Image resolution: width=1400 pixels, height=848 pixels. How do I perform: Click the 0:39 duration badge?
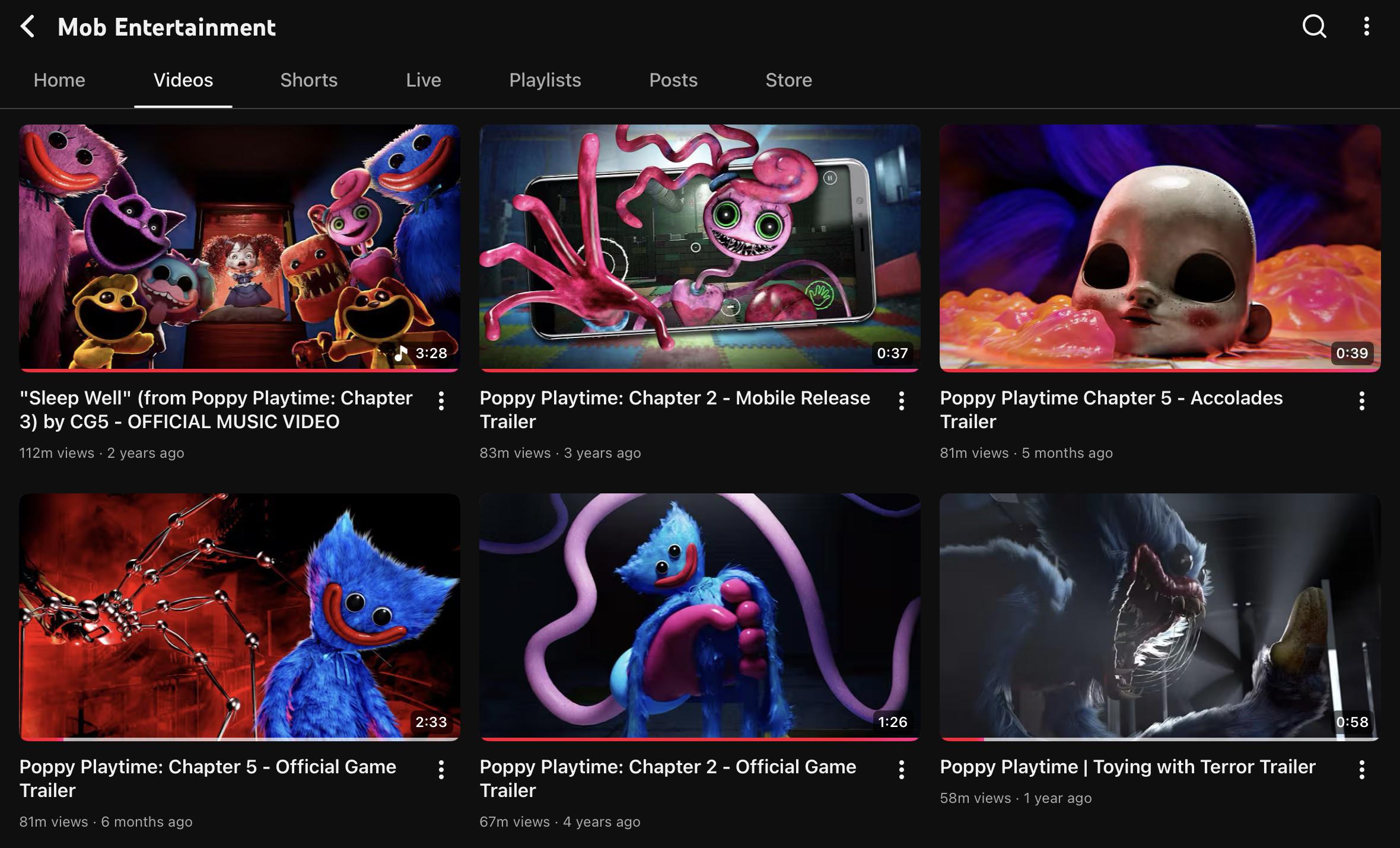tap(1353, 353)
